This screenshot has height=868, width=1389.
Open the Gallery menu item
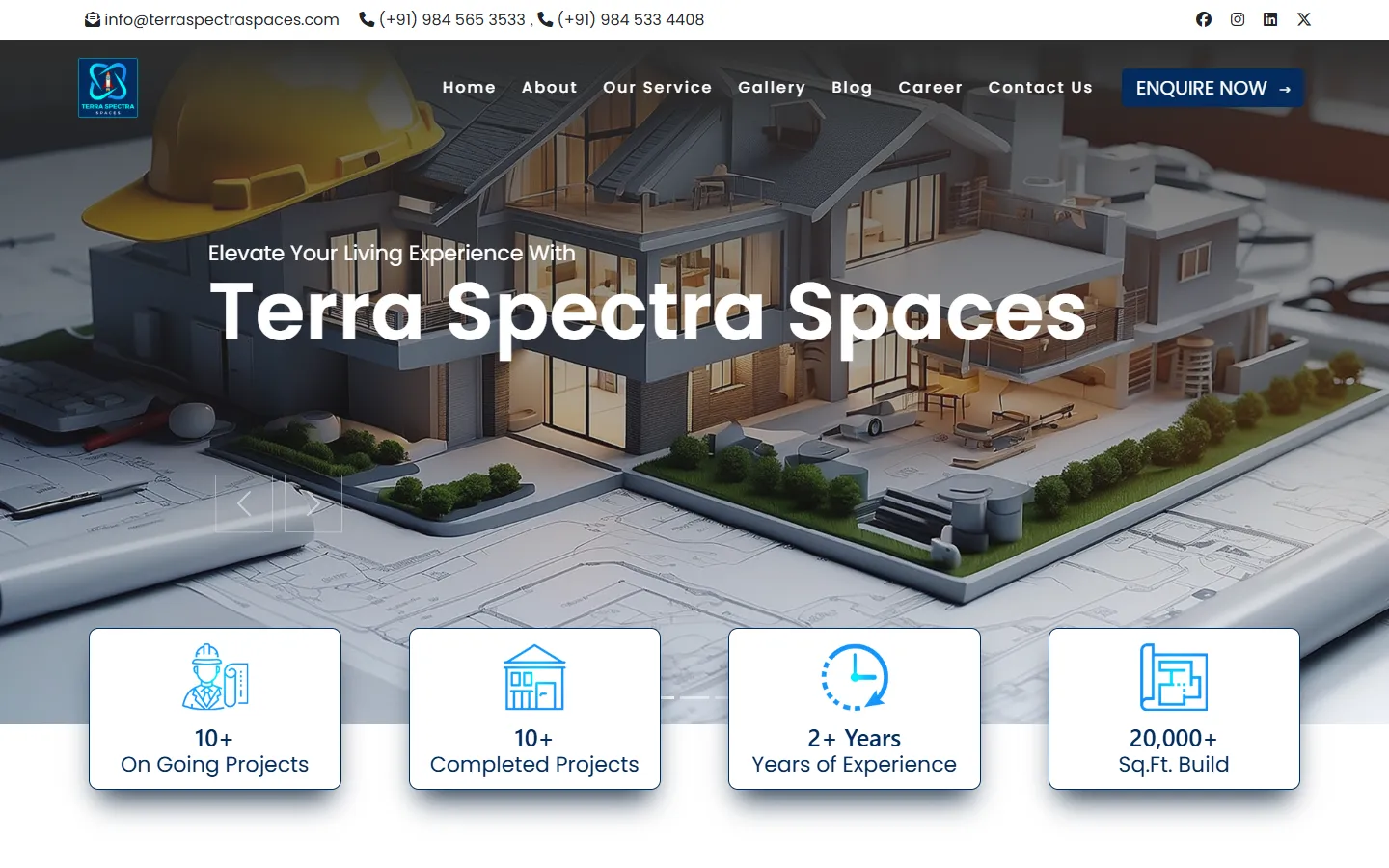(772, 87)
